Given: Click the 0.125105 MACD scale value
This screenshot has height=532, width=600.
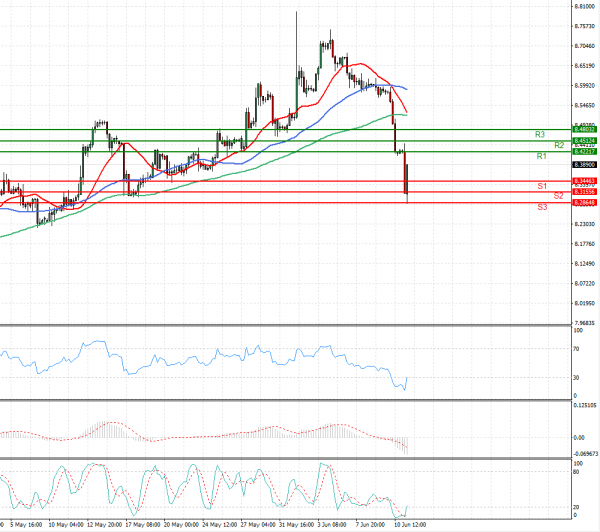Looking at the screenshot, I should click(x=585, y=405).
